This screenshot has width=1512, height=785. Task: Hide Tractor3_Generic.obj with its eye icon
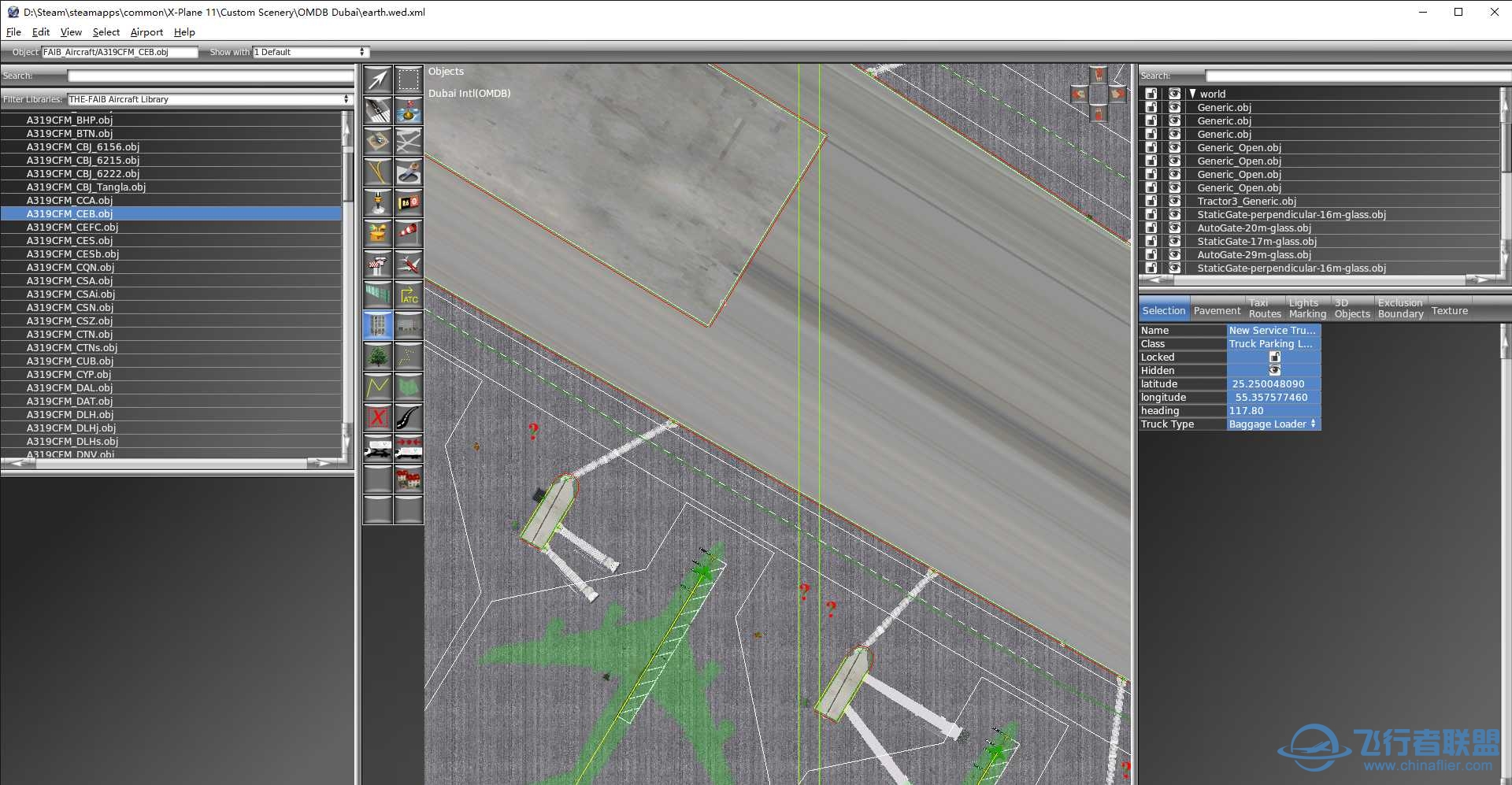pyautogui.click(x=1174, y=201)
